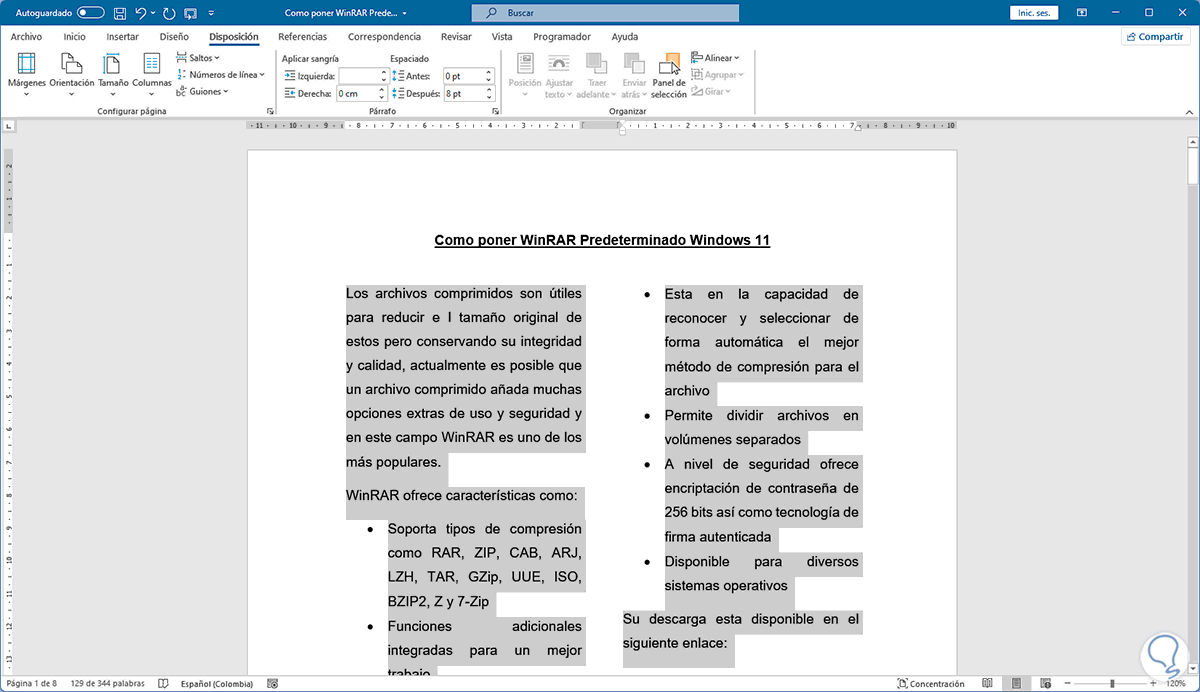Adjust Antes spacing stepper
The height and width of the screenshot is (692, 1200).
pos(489,76)
